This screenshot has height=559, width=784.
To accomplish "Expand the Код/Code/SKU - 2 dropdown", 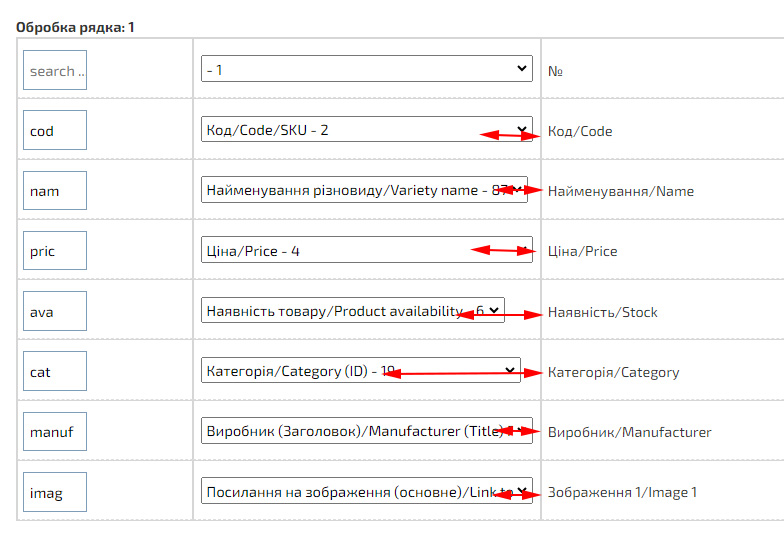I will coord(366,130).
